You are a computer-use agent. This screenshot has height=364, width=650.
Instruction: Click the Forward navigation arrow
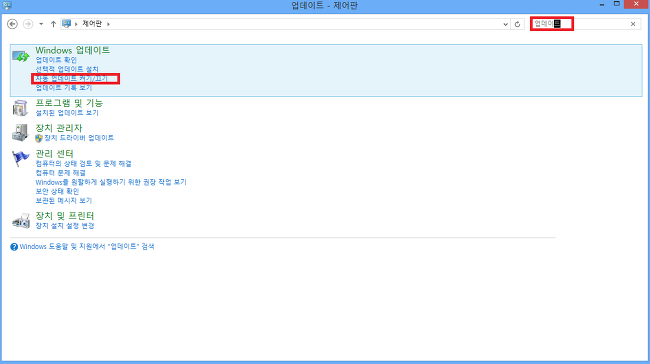(x=28, y=24)
